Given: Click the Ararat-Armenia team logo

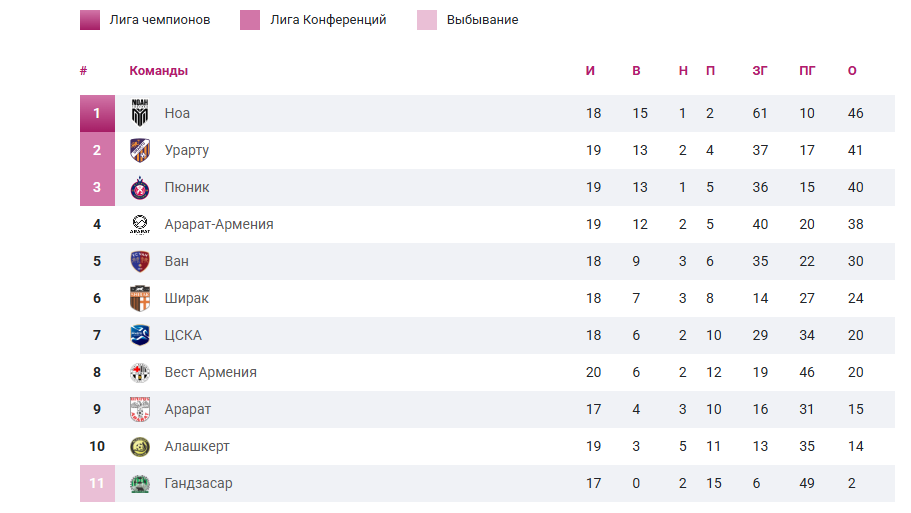Looking at the screenshot, I should tap(140, 224).
